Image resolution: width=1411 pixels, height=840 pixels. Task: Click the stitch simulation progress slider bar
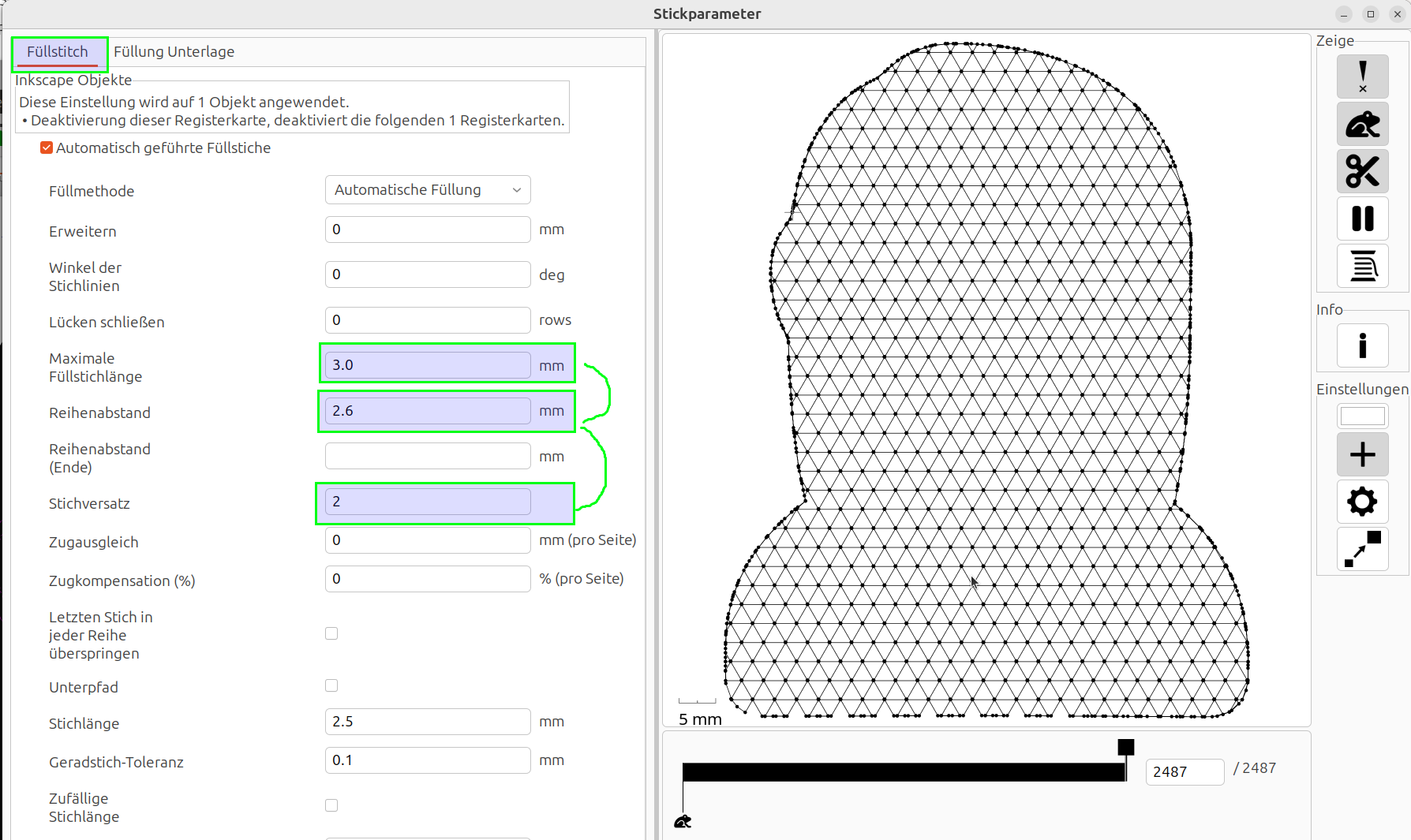[x=904, y=772]
